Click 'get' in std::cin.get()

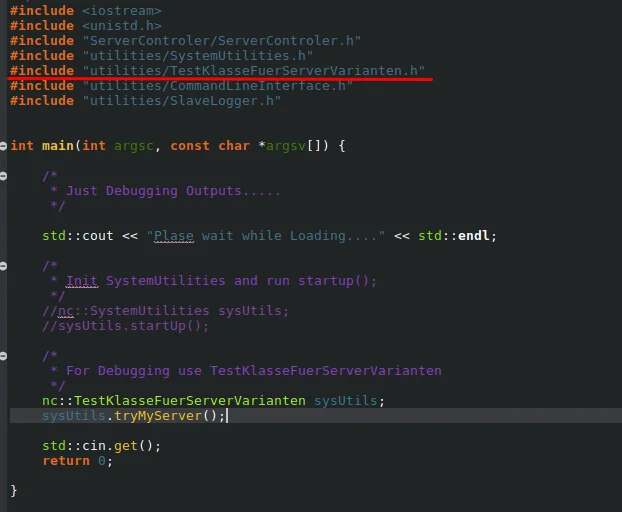pyautogui.click(x=125, y=446)
